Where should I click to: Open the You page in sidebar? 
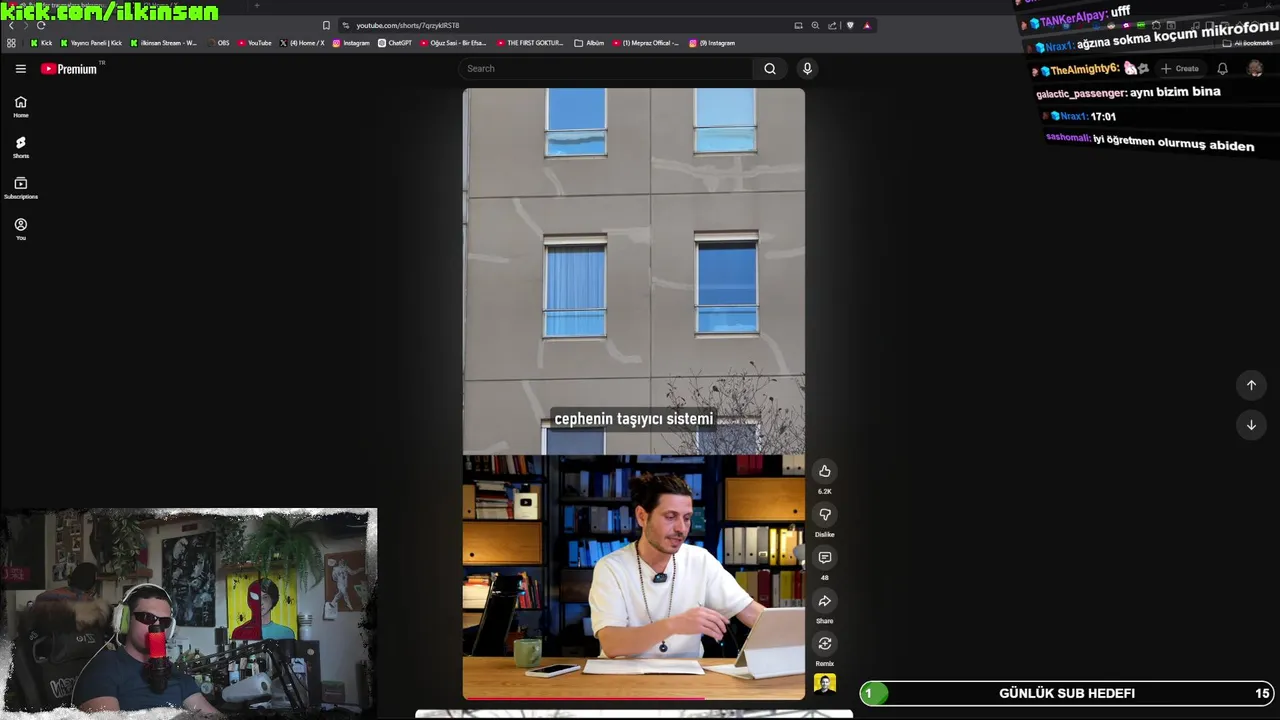coord(21,229)
